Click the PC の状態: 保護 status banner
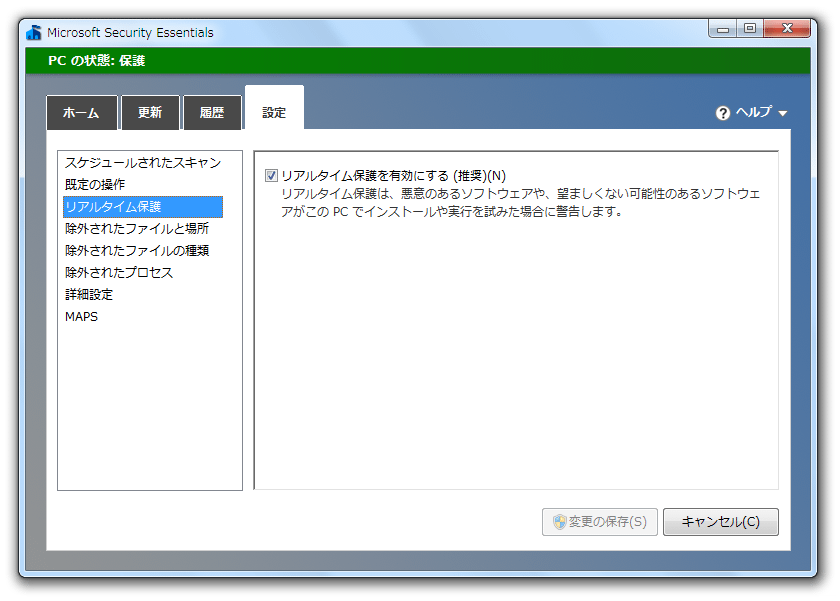Viewport: 840px width, 601px height. (418, 61)
